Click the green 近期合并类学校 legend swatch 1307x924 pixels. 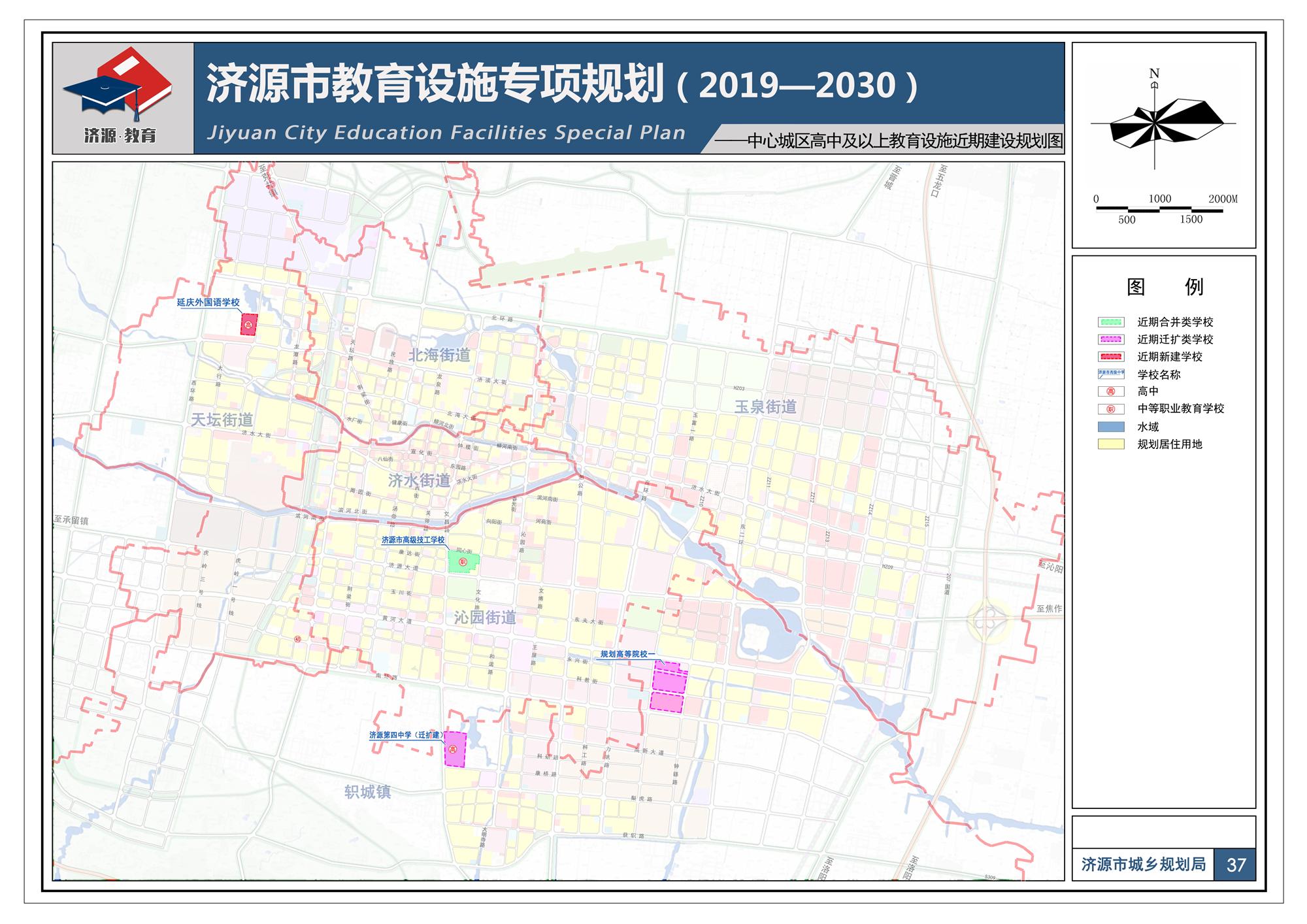click(x=1111, y=322)
